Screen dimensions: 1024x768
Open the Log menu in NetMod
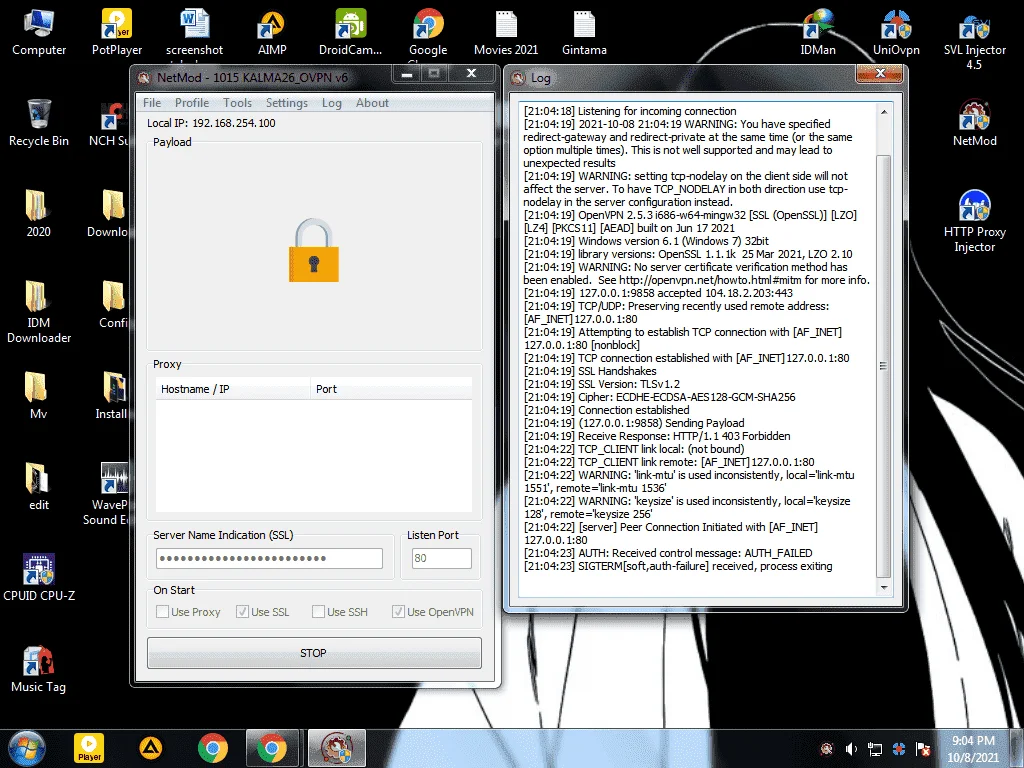tap(332, 103)
